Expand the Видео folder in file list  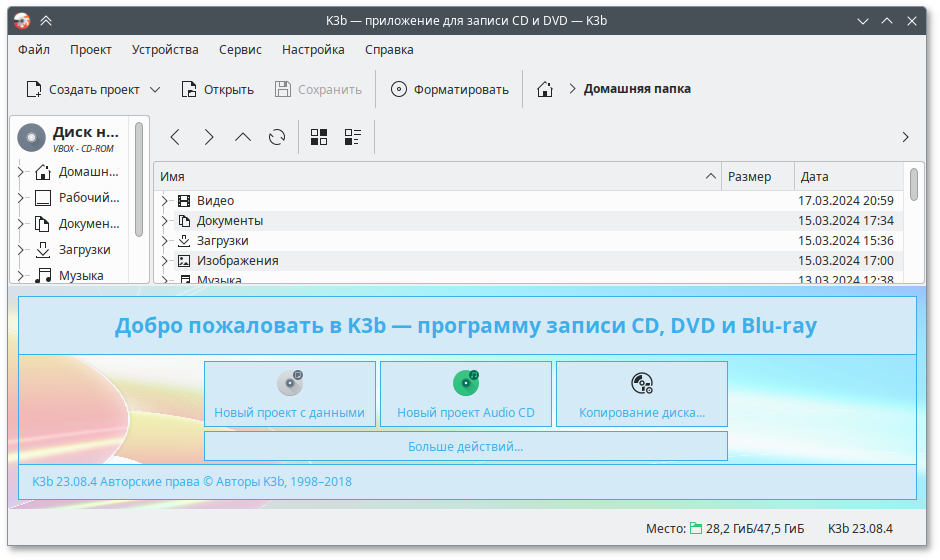tap(165, 201)
